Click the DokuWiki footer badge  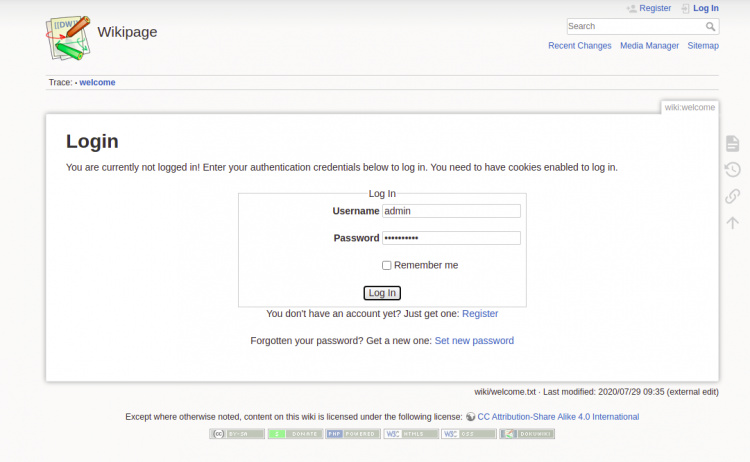[527, 434]
